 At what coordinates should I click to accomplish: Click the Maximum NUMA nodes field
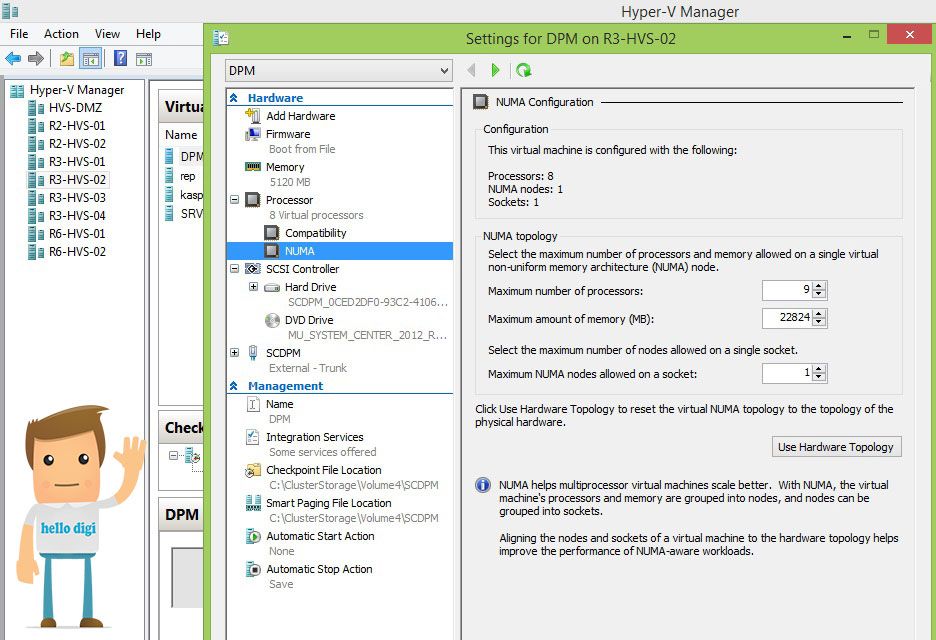coord(788,373)
